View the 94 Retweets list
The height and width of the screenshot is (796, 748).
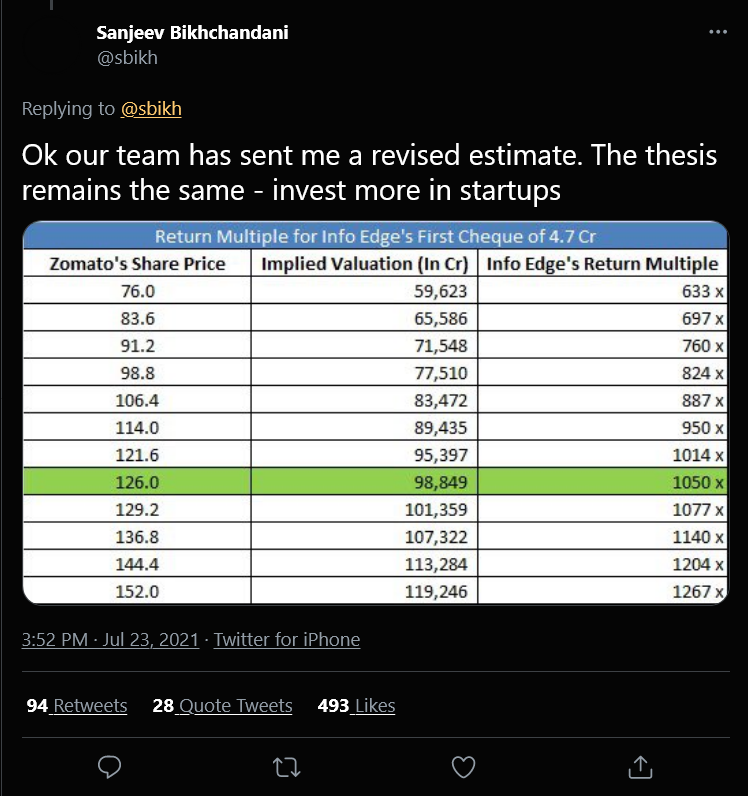[x=77, y=706]
